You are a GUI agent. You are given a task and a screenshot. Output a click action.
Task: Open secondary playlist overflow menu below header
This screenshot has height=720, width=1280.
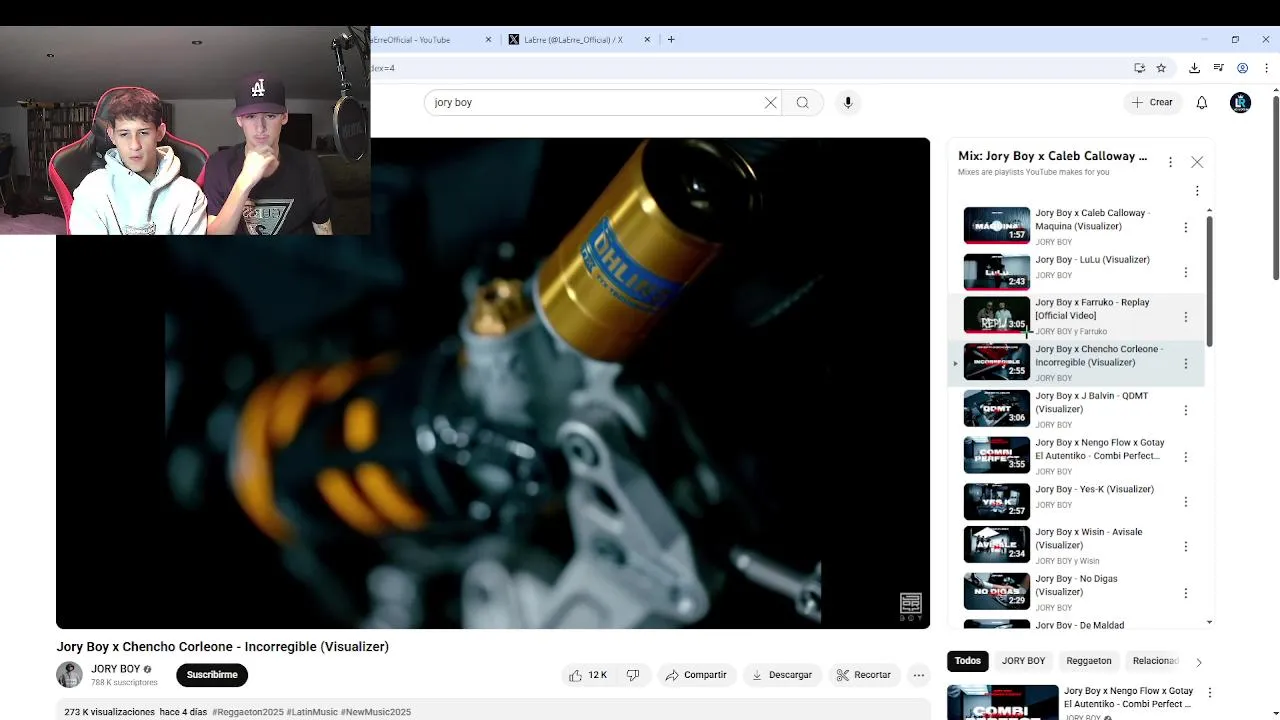coord(1197,191)
